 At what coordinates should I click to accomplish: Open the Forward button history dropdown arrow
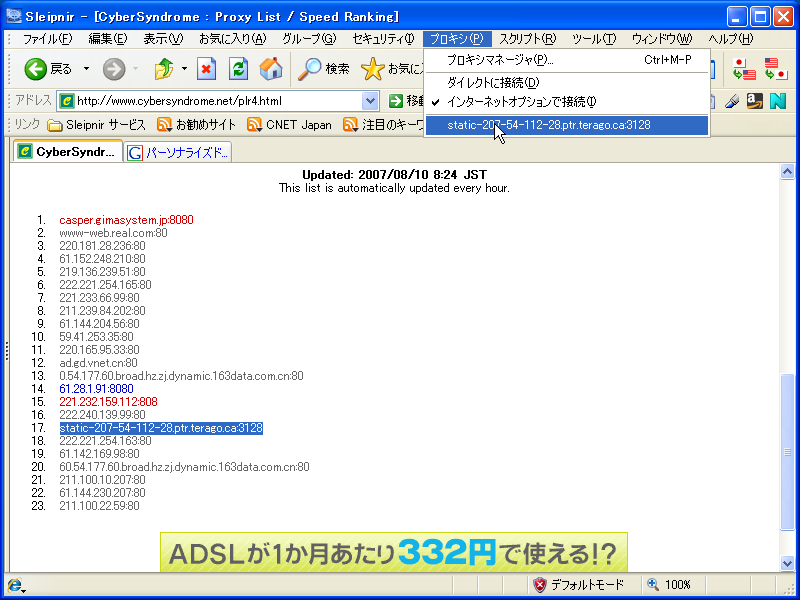point(135,69)
